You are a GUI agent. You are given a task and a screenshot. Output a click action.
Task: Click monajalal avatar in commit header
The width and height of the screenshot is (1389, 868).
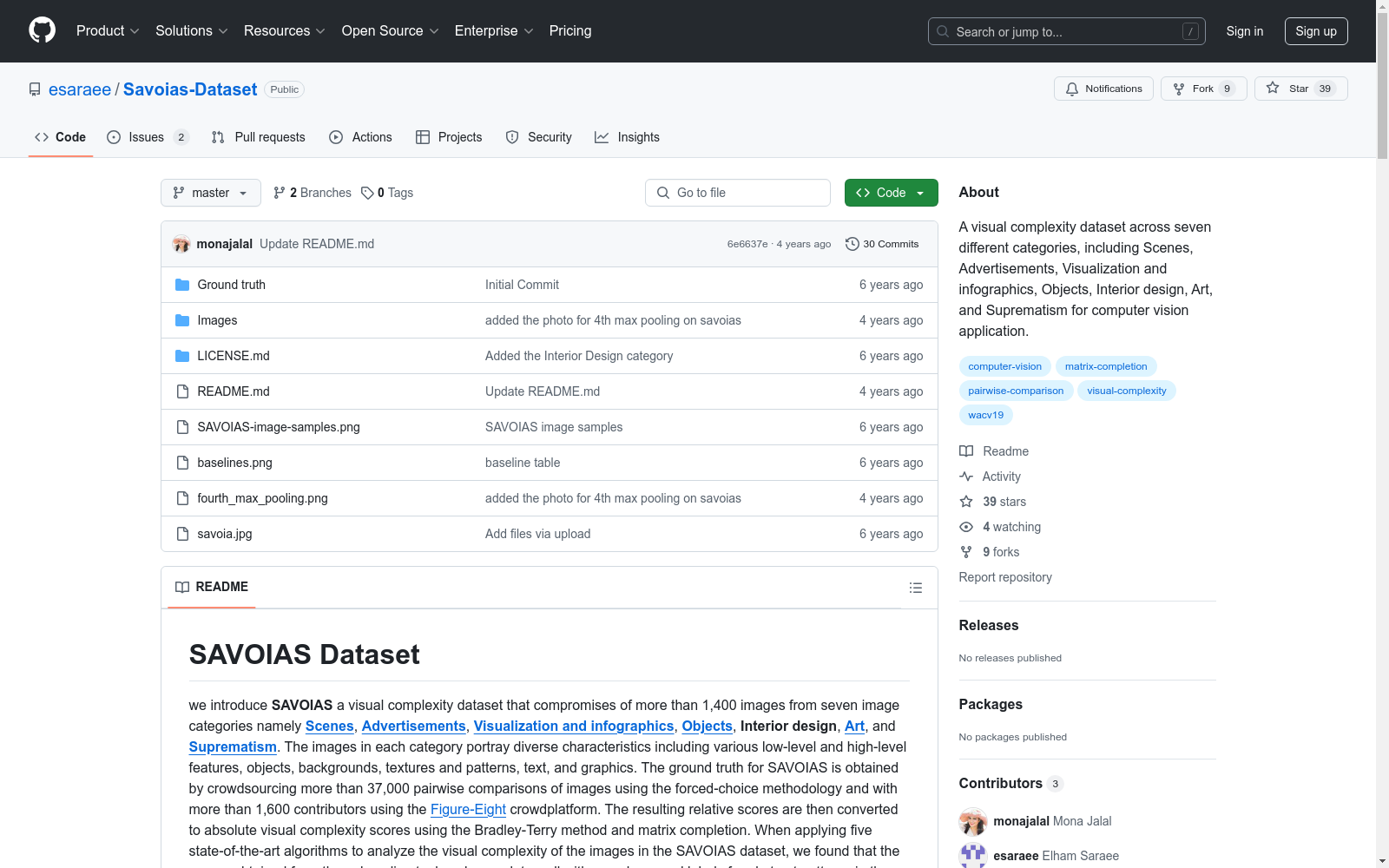point(181,244)
